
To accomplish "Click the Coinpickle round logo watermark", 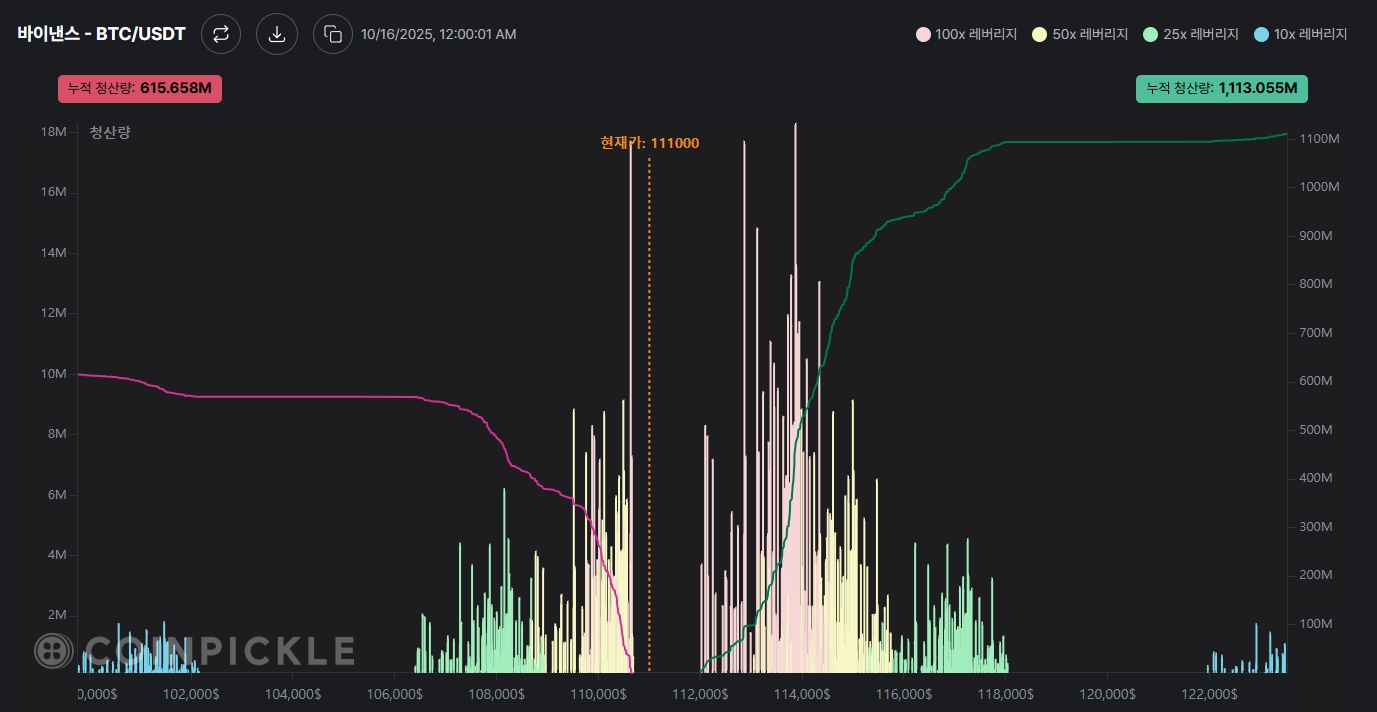I will pyautogui.click(x=54, y=651).
